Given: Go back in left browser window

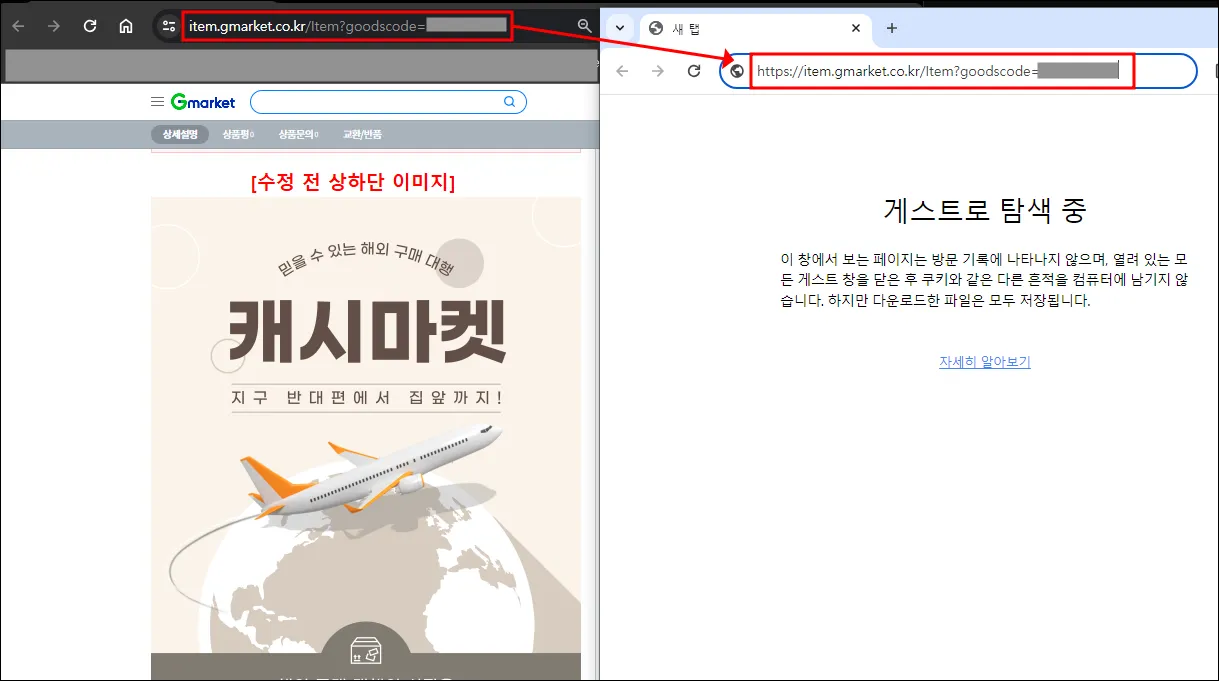Looking at the screenshot, I should tap(18, 26).
